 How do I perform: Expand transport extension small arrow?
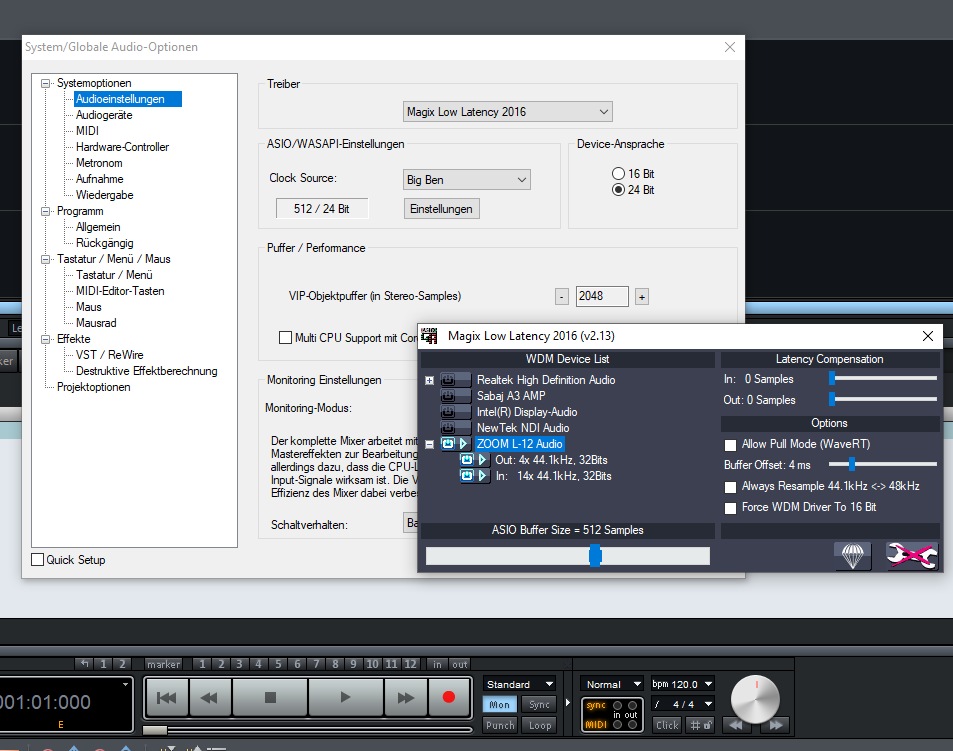(568, 702)
